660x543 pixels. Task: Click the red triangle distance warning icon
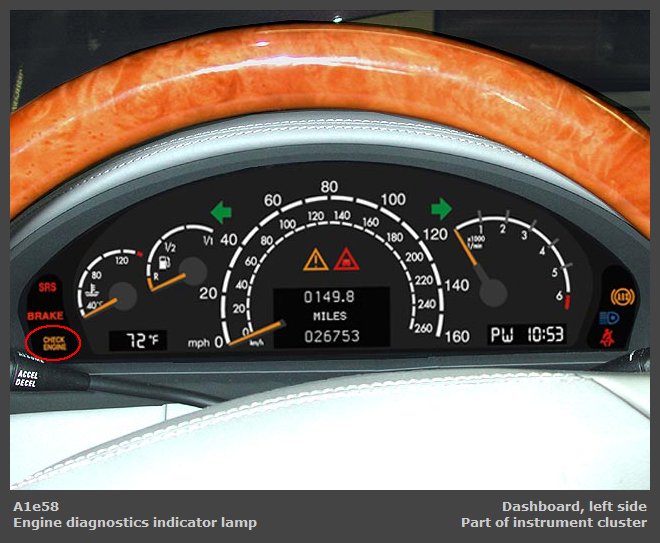[x=346, y=260]
